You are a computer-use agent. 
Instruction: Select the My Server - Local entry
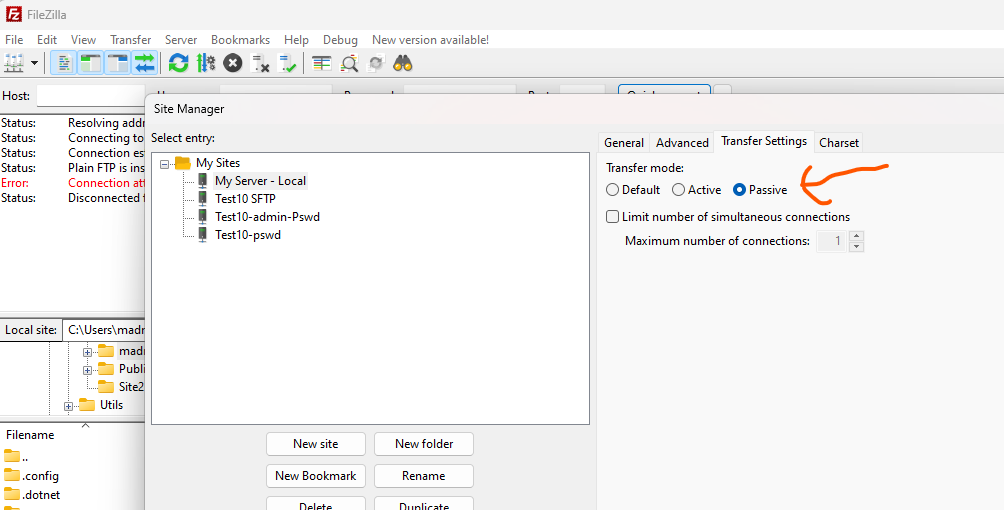(x=261, y=181)
